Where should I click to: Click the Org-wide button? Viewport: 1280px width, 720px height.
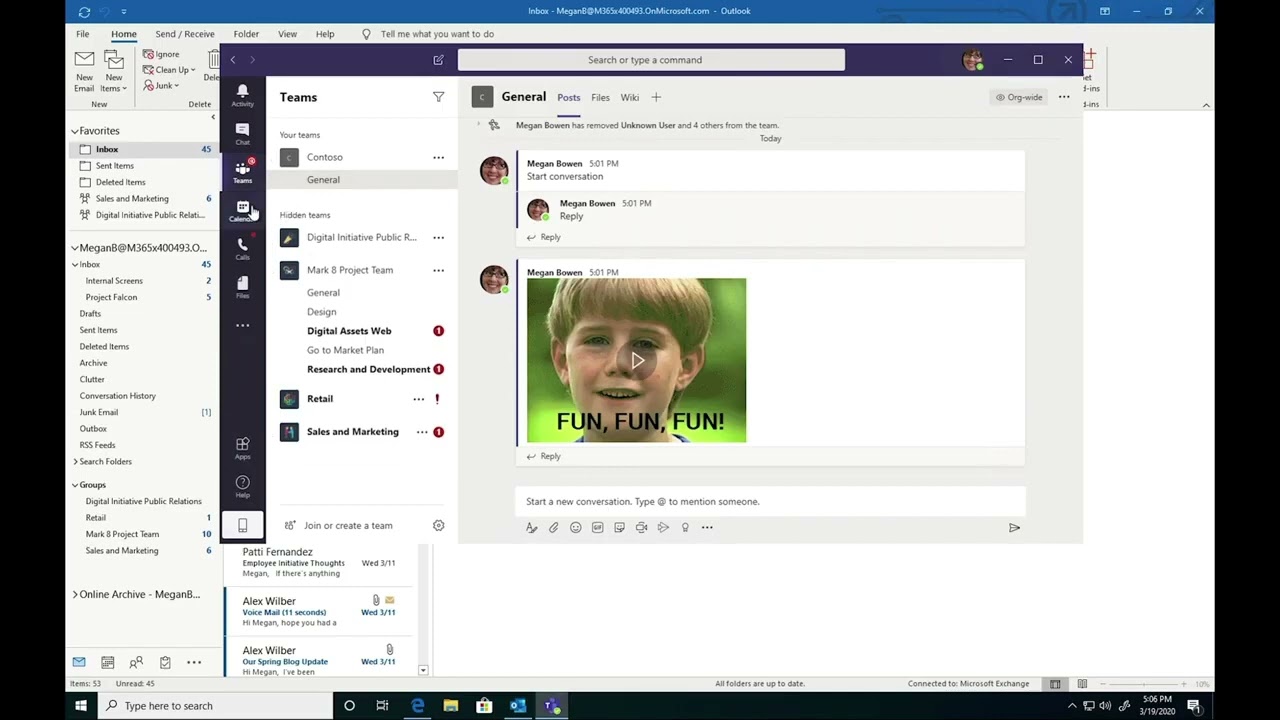click(x=1019, y=97)
